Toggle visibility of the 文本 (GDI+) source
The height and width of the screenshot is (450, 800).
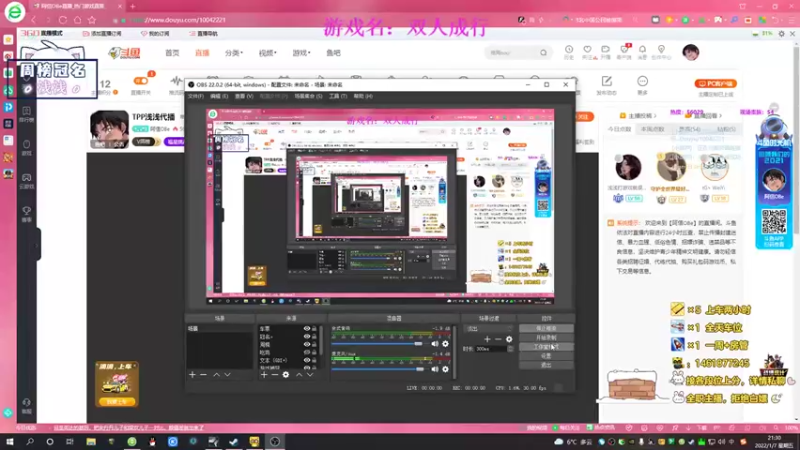pos(307,360)
